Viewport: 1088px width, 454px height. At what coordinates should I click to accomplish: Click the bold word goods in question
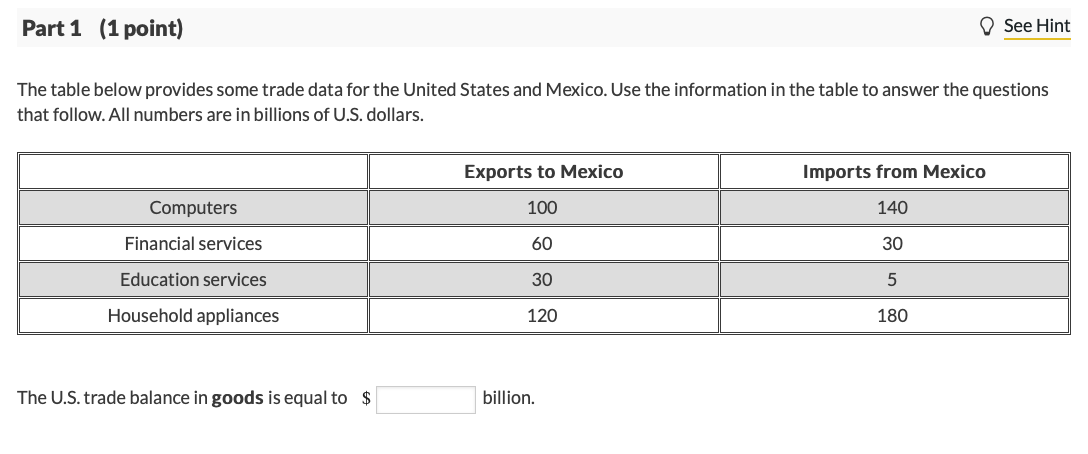pos(237,398)
